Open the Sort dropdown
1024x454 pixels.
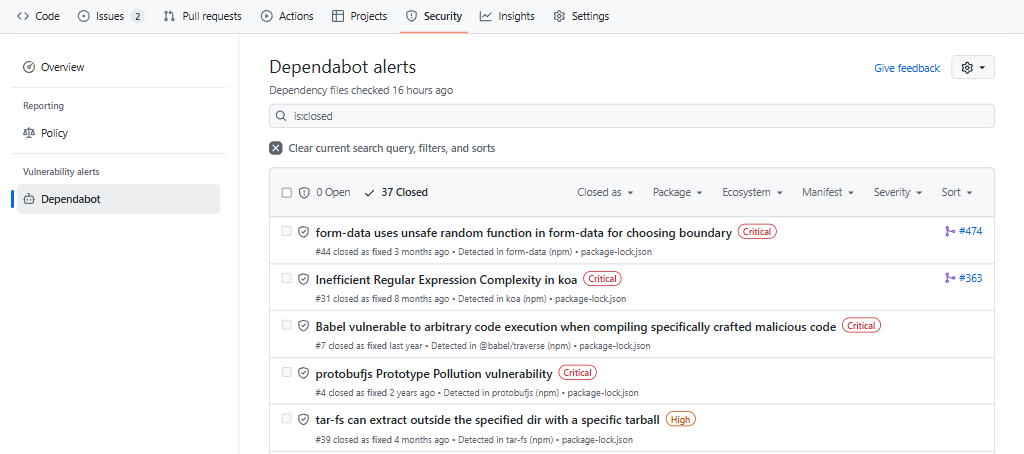[956, 192]
